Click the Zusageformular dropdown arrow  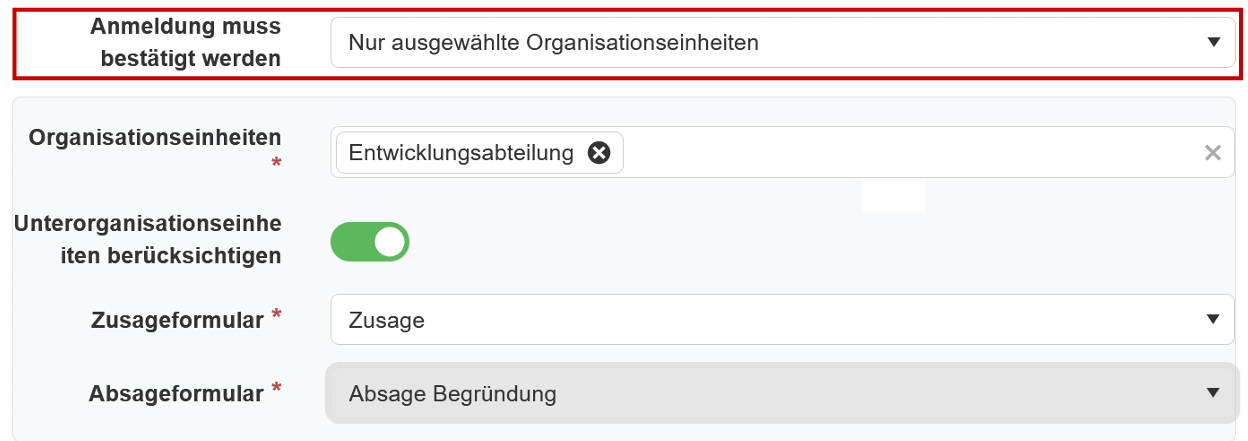pyautogui.click(x=1213, y=320)
